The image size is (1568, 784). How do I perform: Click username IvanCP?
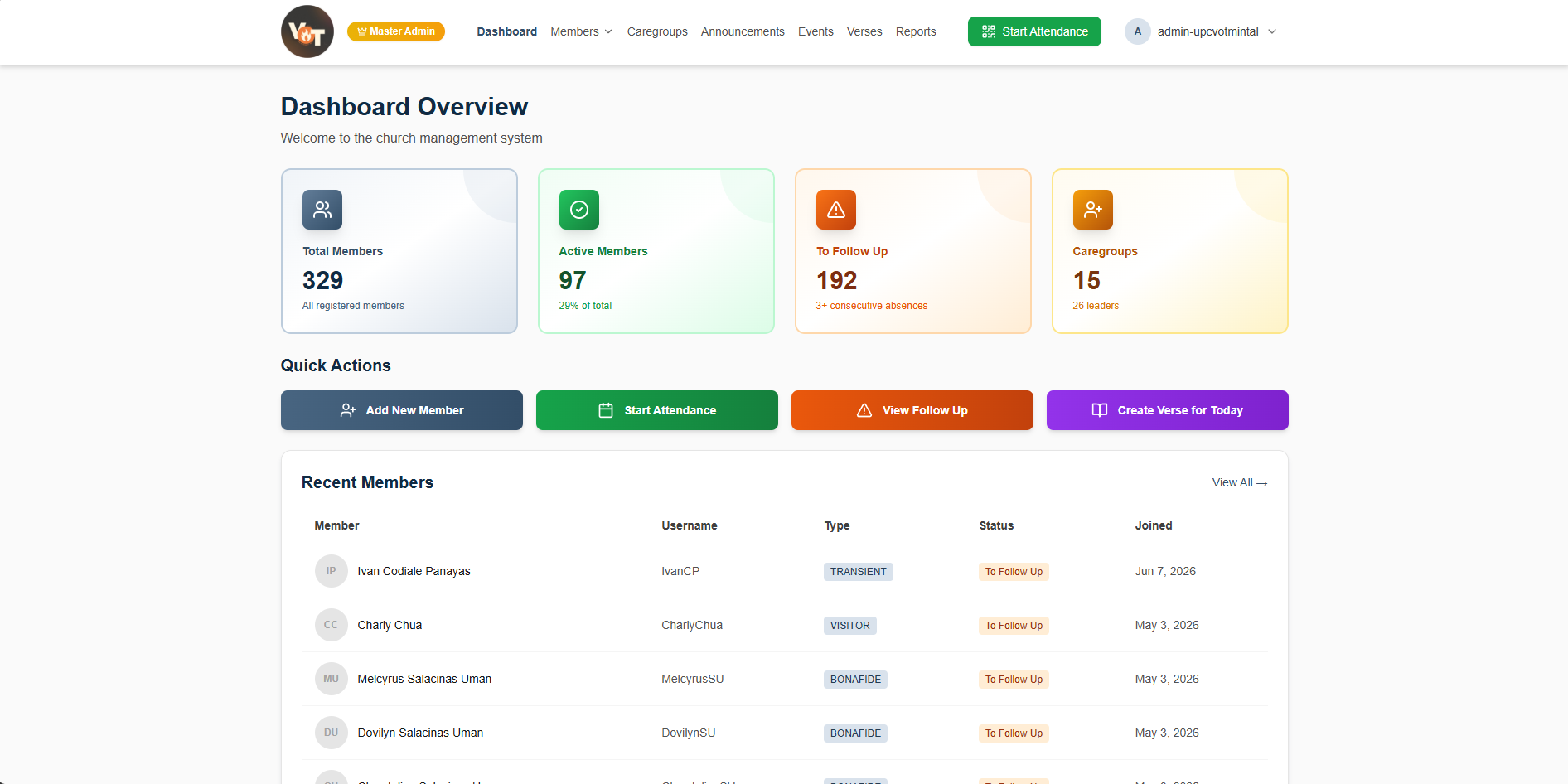[x=680, y=571]
